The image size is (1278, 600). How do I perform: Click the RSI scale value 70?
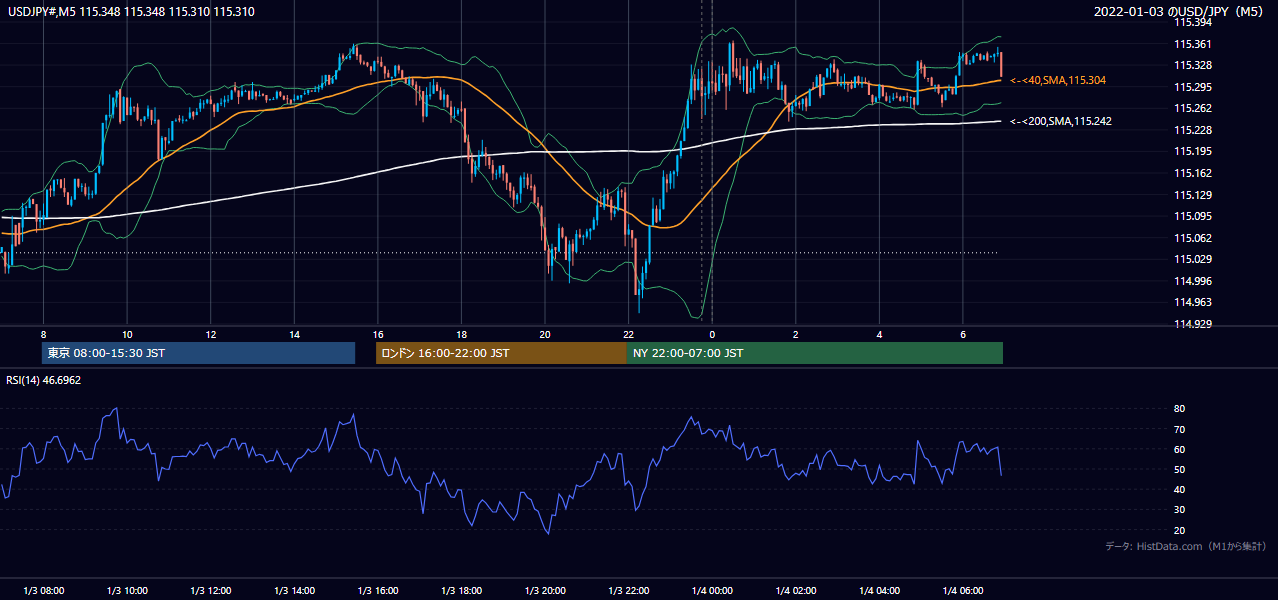[1179, 429]
